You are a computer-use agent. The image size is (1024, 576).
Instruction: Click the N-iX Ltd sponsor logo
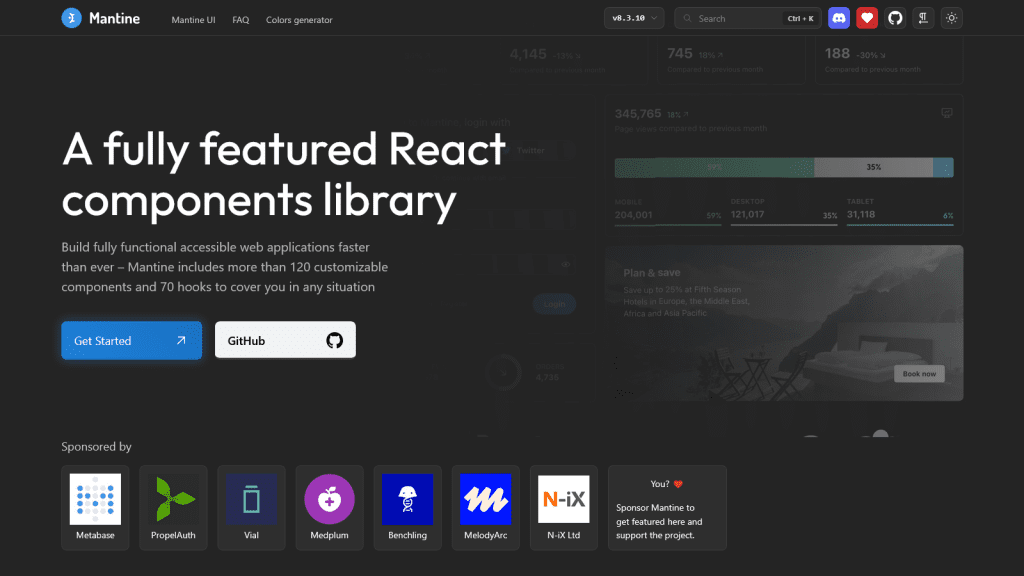tap(563, 500)
